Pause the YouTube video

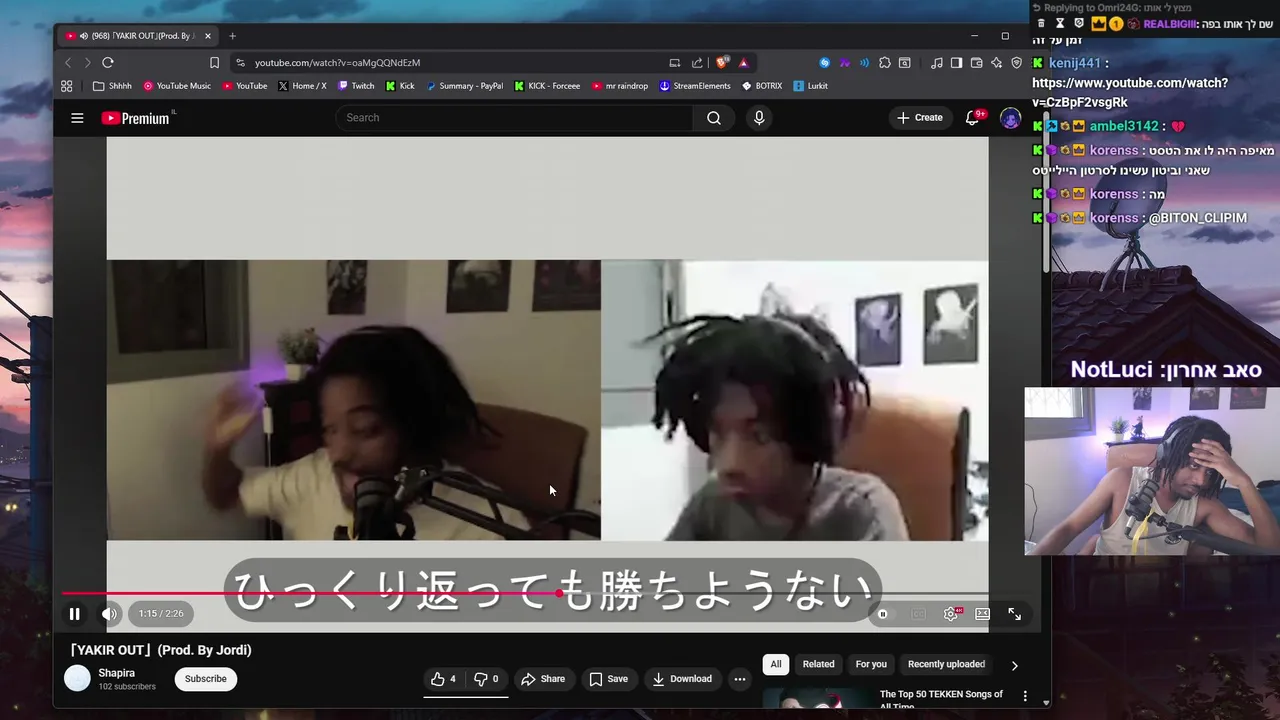pos(74,614)
